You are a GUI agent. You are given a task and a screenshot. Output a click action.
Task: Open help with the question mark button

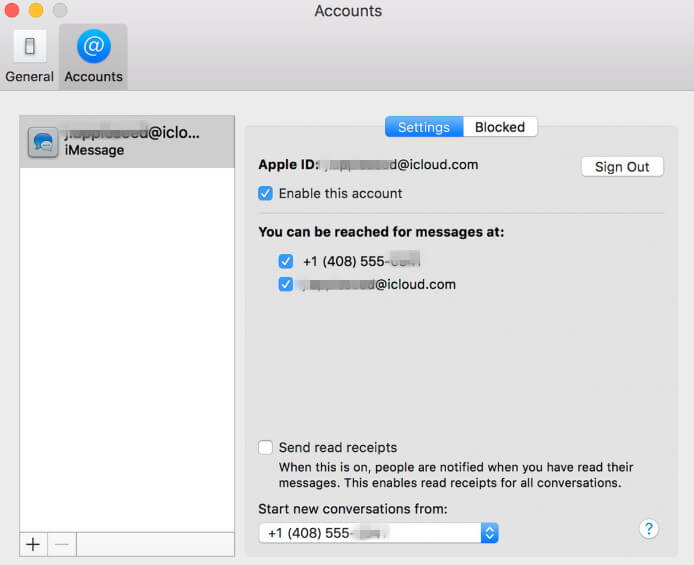click(648, 529)
